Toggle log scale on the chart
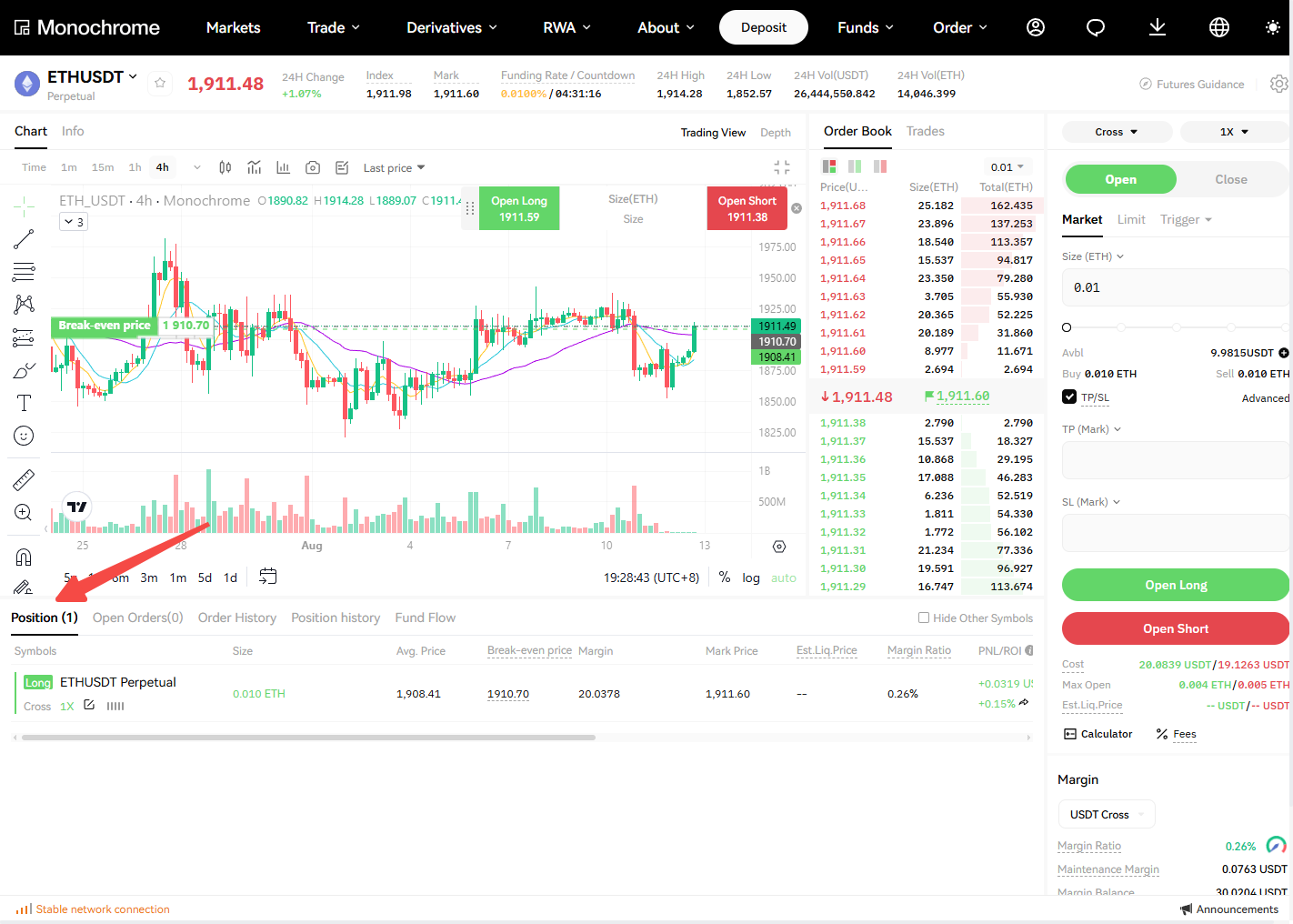 pyautogui.click(x=751, y=577)
